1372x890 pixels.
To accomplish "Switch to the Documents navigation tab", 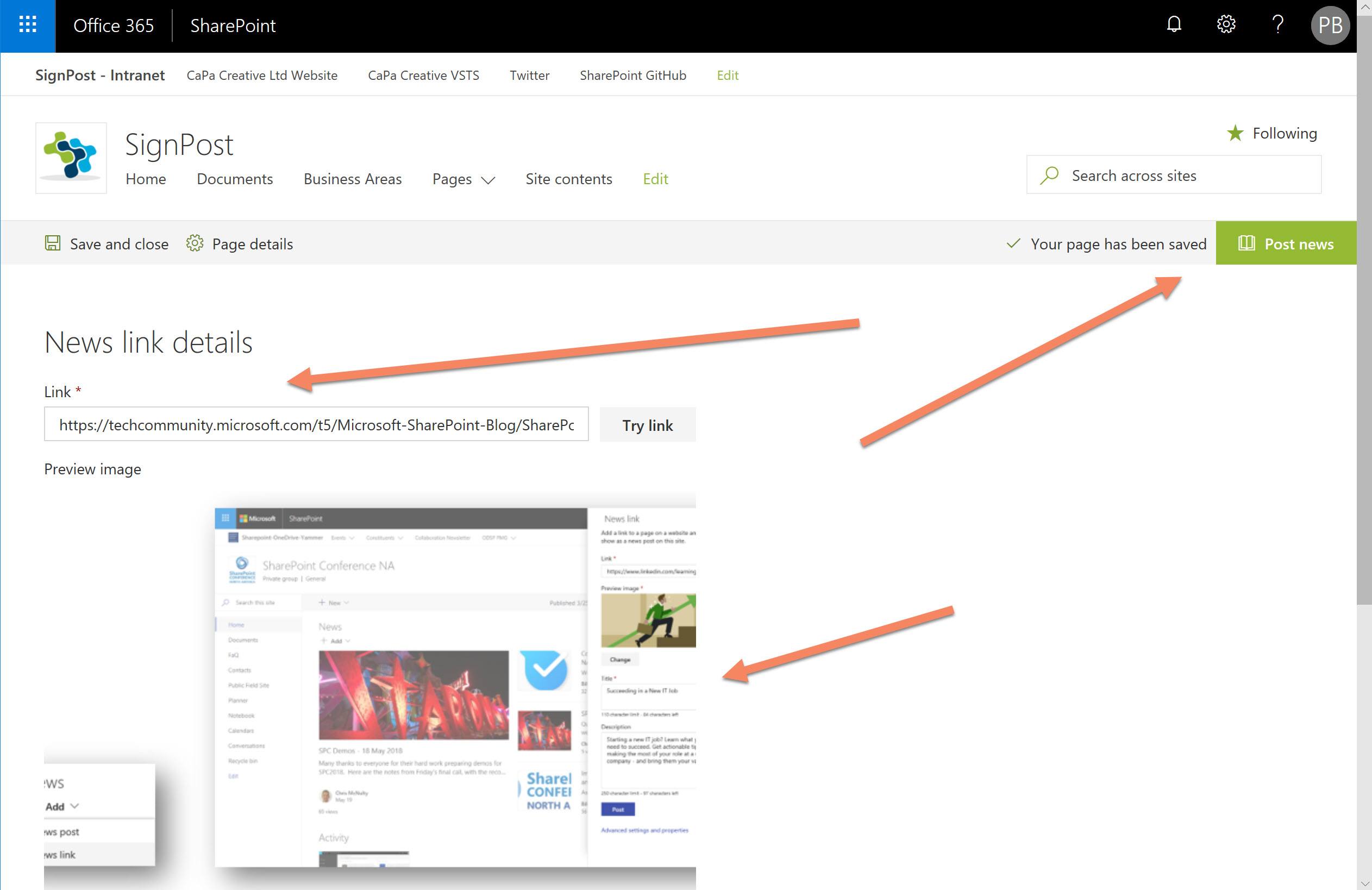I will [x=235, y=179].
